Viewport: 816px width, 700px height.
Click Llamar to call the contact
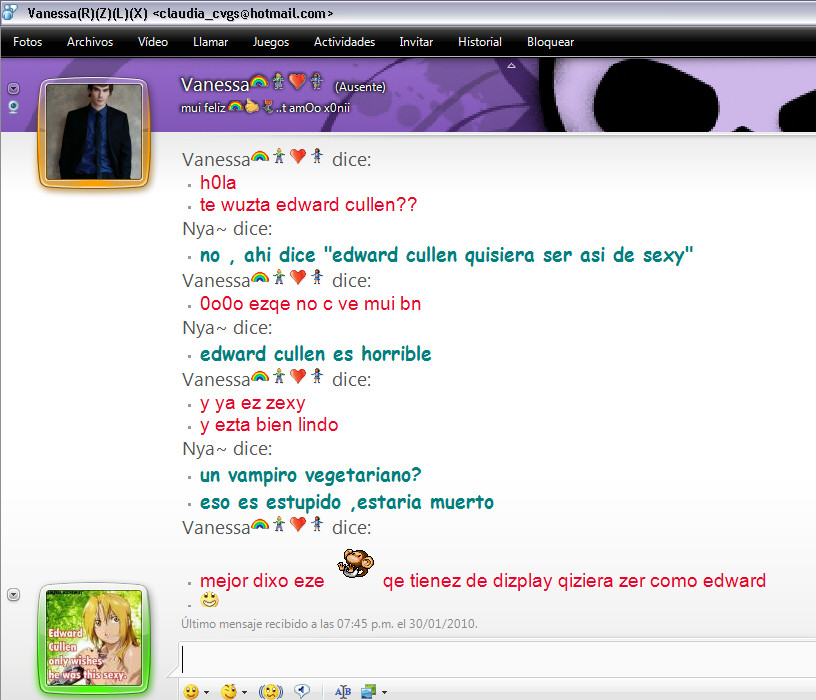pos(210,42)
